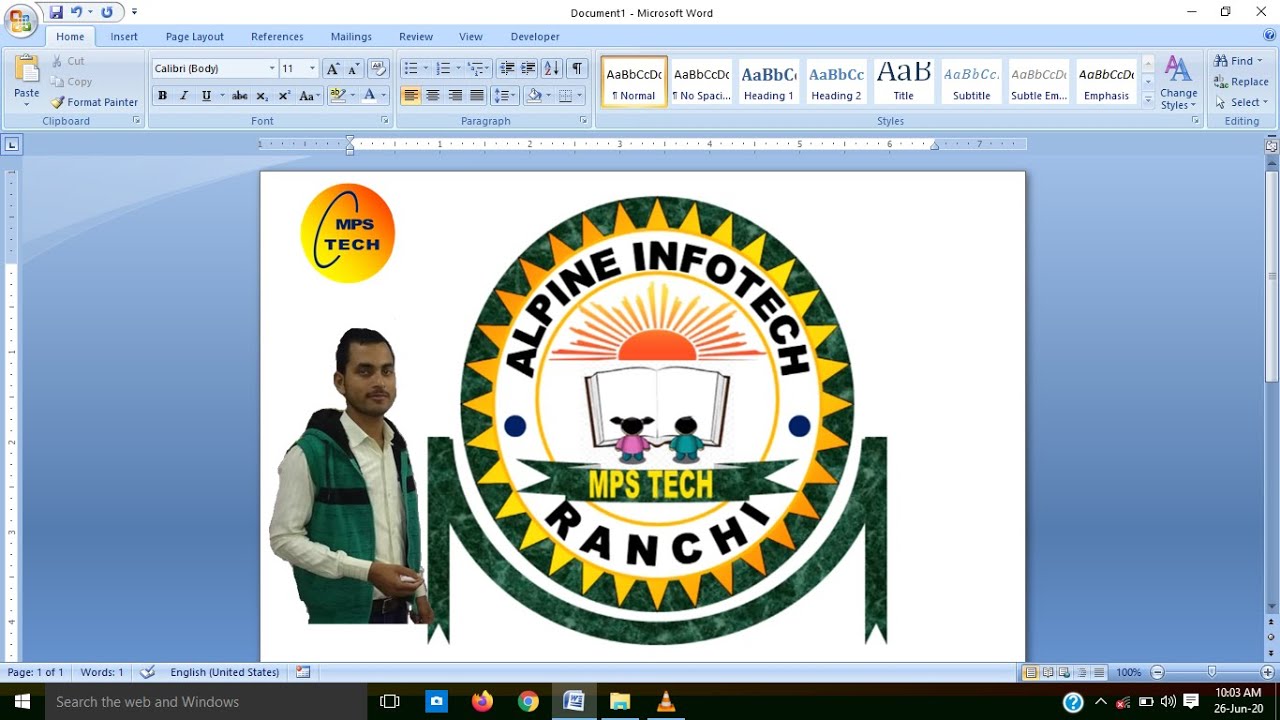Click the Save icon in Quick Access
Viewport: 1280px width, 720px height.
tap(56, 12)
